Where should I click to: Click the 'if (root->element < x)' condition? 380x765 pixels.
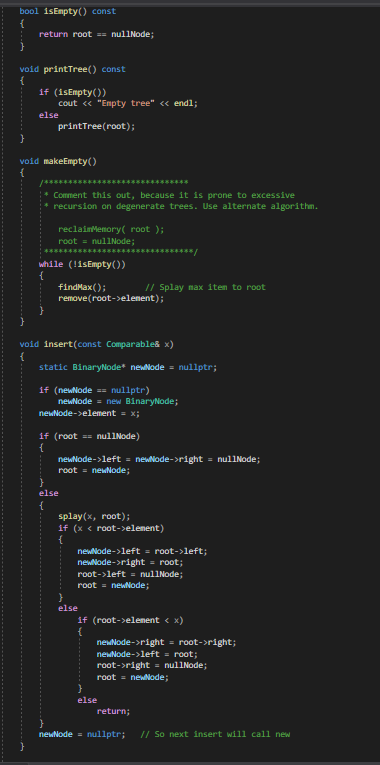pyautogui.click(x=130, y=620)
